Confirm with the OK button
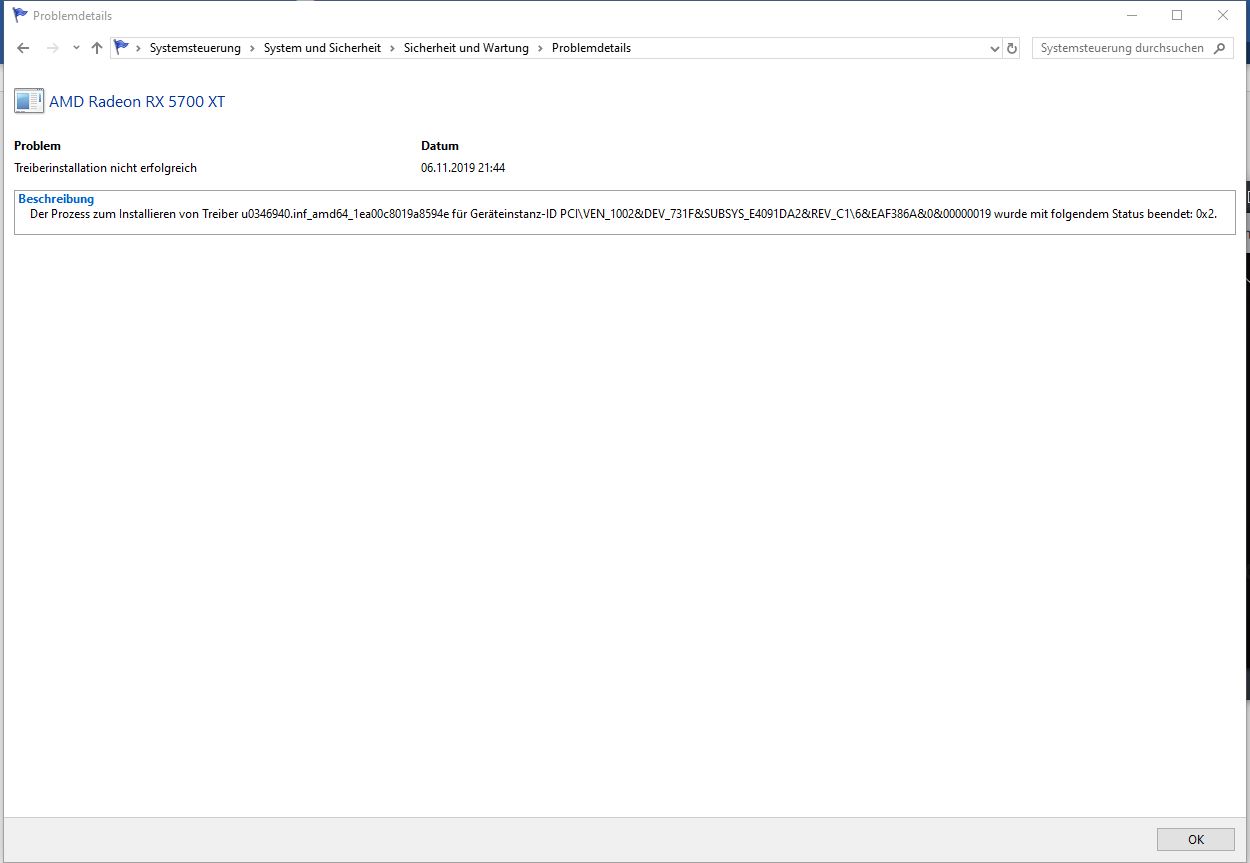 (x=1196, y=839)
